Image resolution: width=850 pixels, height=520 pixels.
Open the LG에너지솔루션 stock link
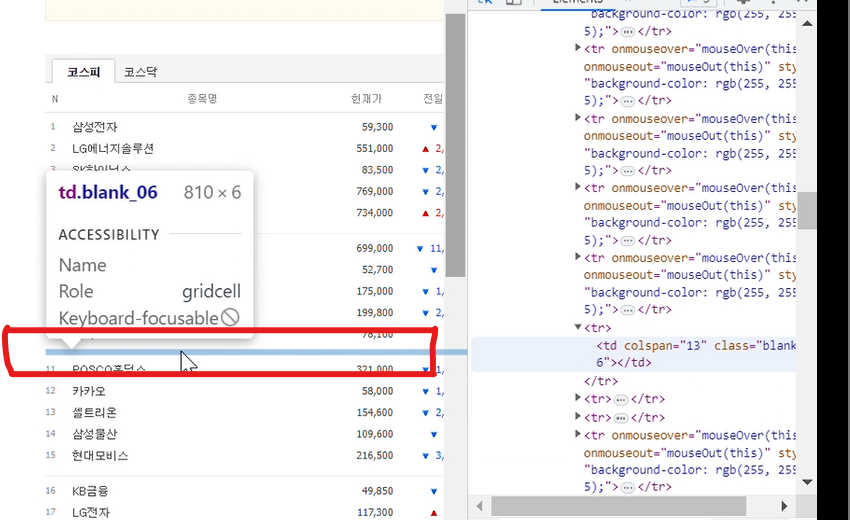113,149
